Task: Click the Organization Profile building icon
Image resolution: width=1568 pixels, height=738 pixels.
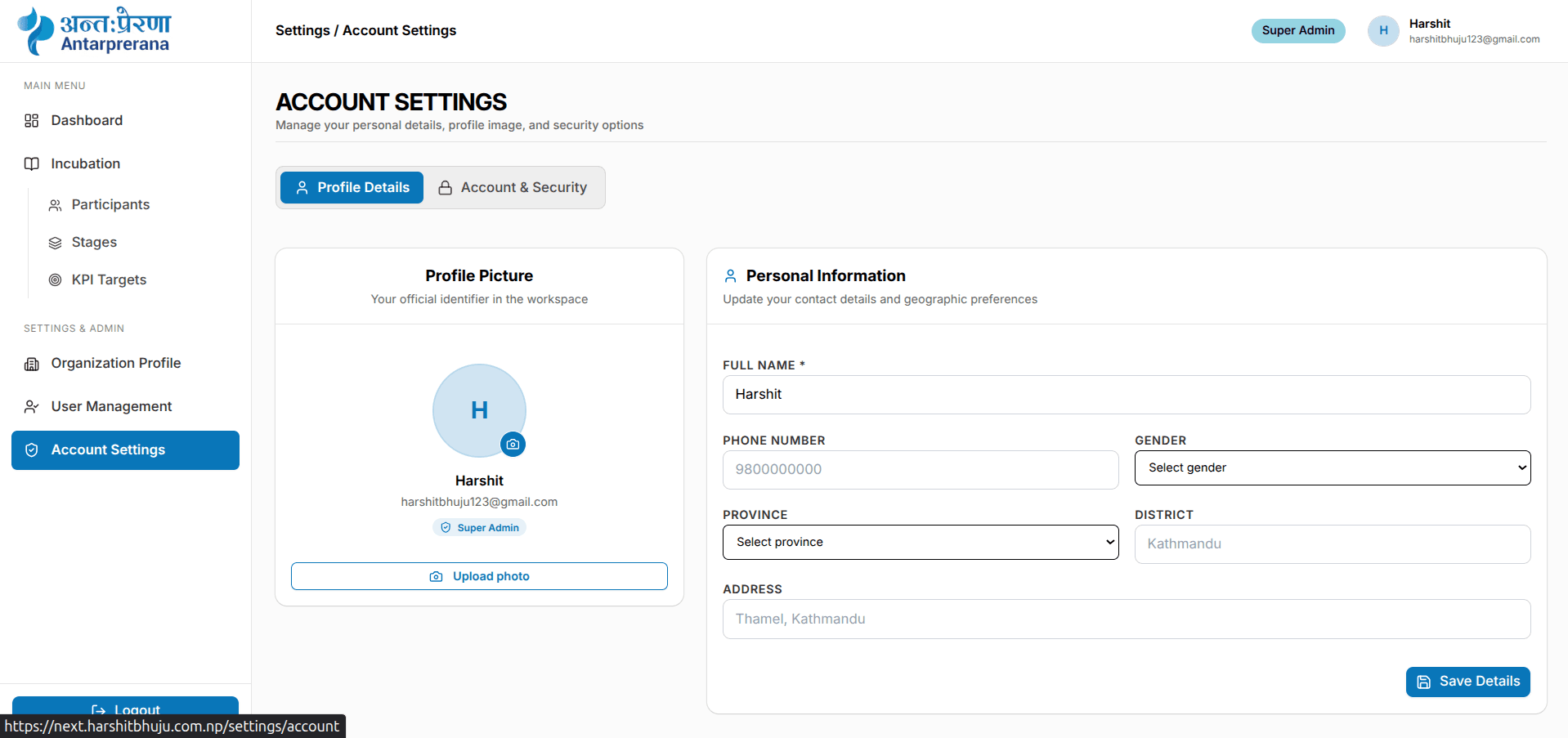Action: [x=32, y=364]
